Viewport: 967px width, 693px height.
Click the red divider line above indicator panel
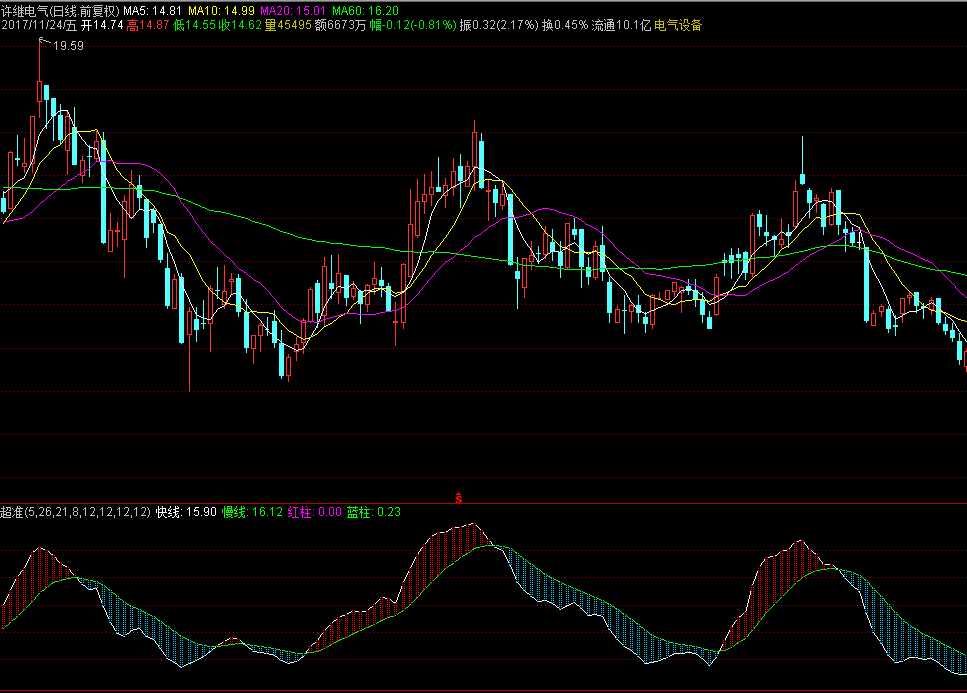point(483,503)
